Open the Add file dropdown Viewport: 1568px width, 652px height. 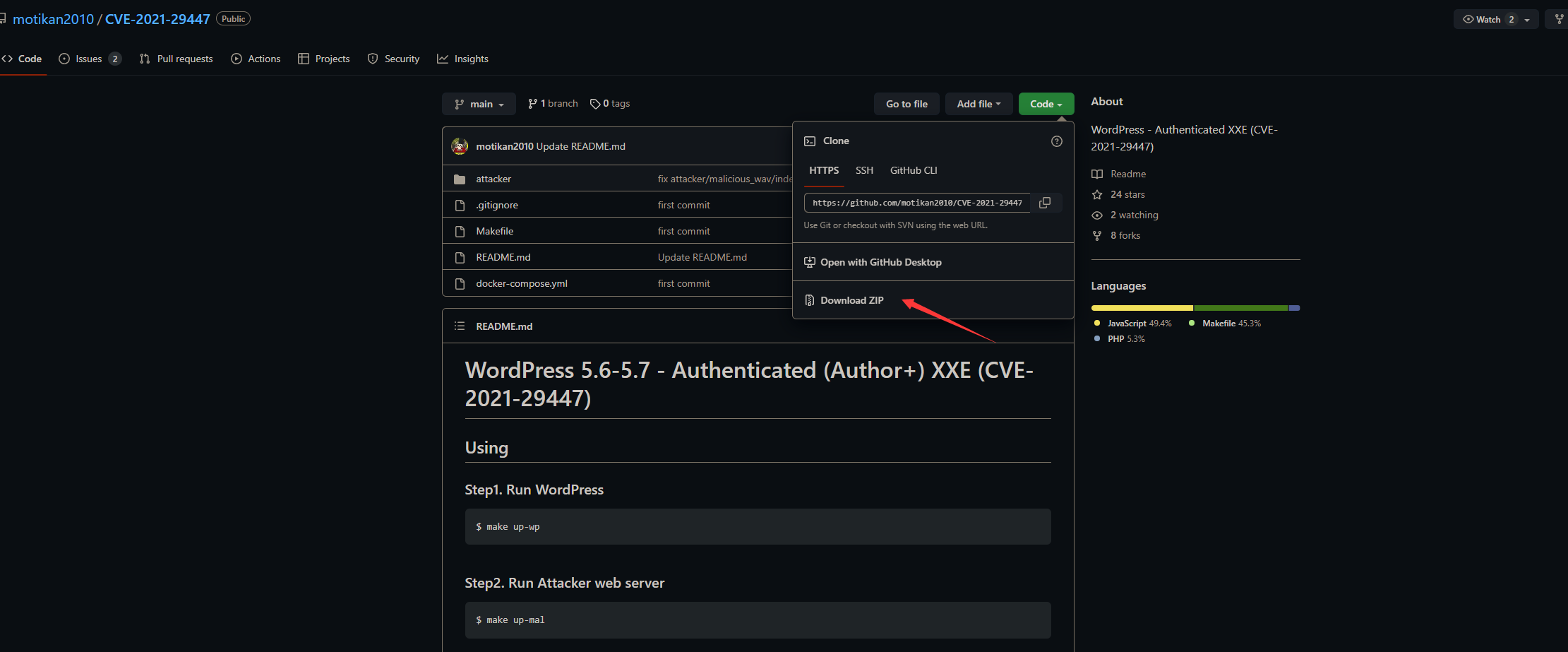(978, 104)
